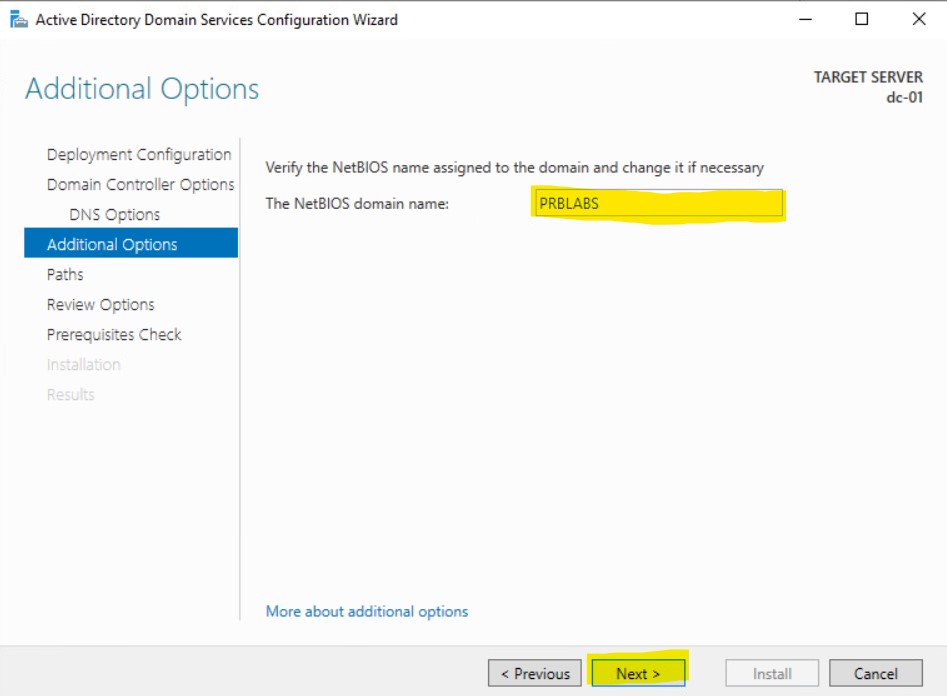
Task: Cancel the configuration wizard
Action: (875, 673)
